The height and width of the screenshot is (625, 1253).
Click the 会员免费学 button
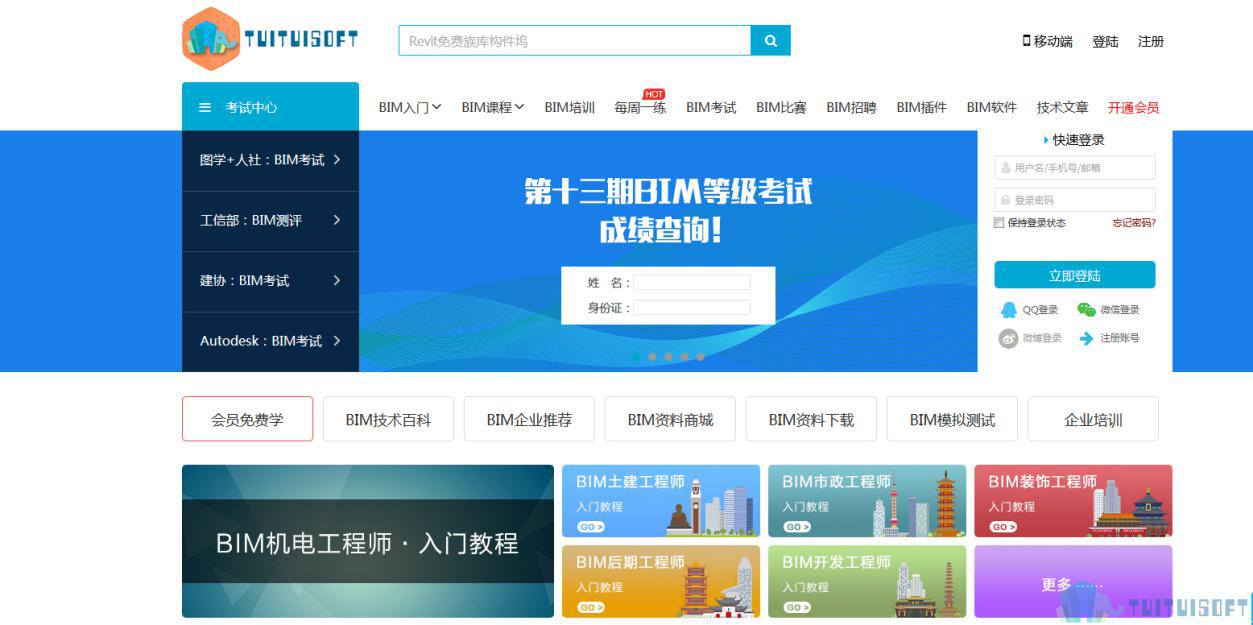(247, 419)
